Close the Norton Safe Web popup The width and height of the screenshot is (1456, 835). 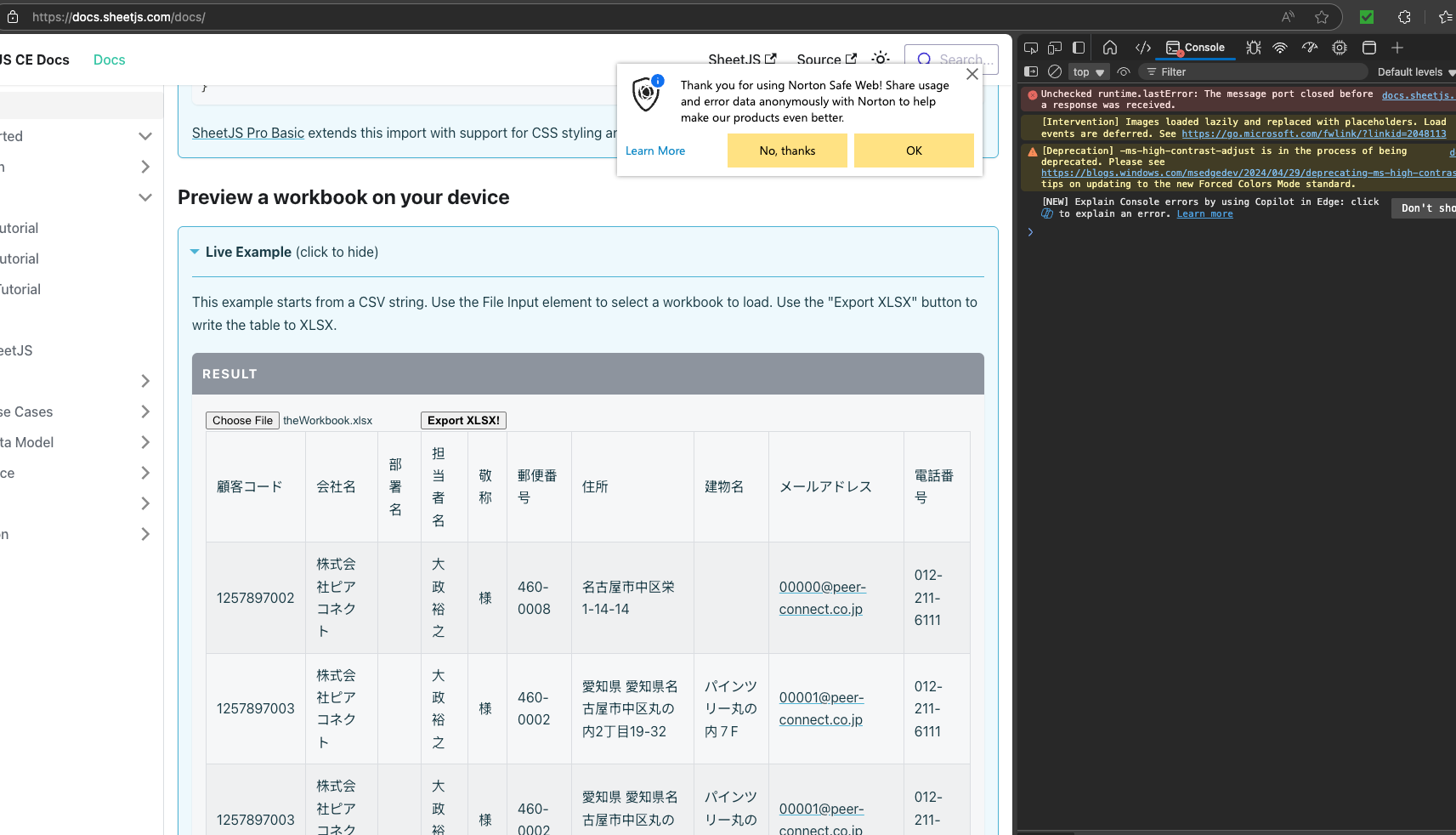click(x=972, y=74)
